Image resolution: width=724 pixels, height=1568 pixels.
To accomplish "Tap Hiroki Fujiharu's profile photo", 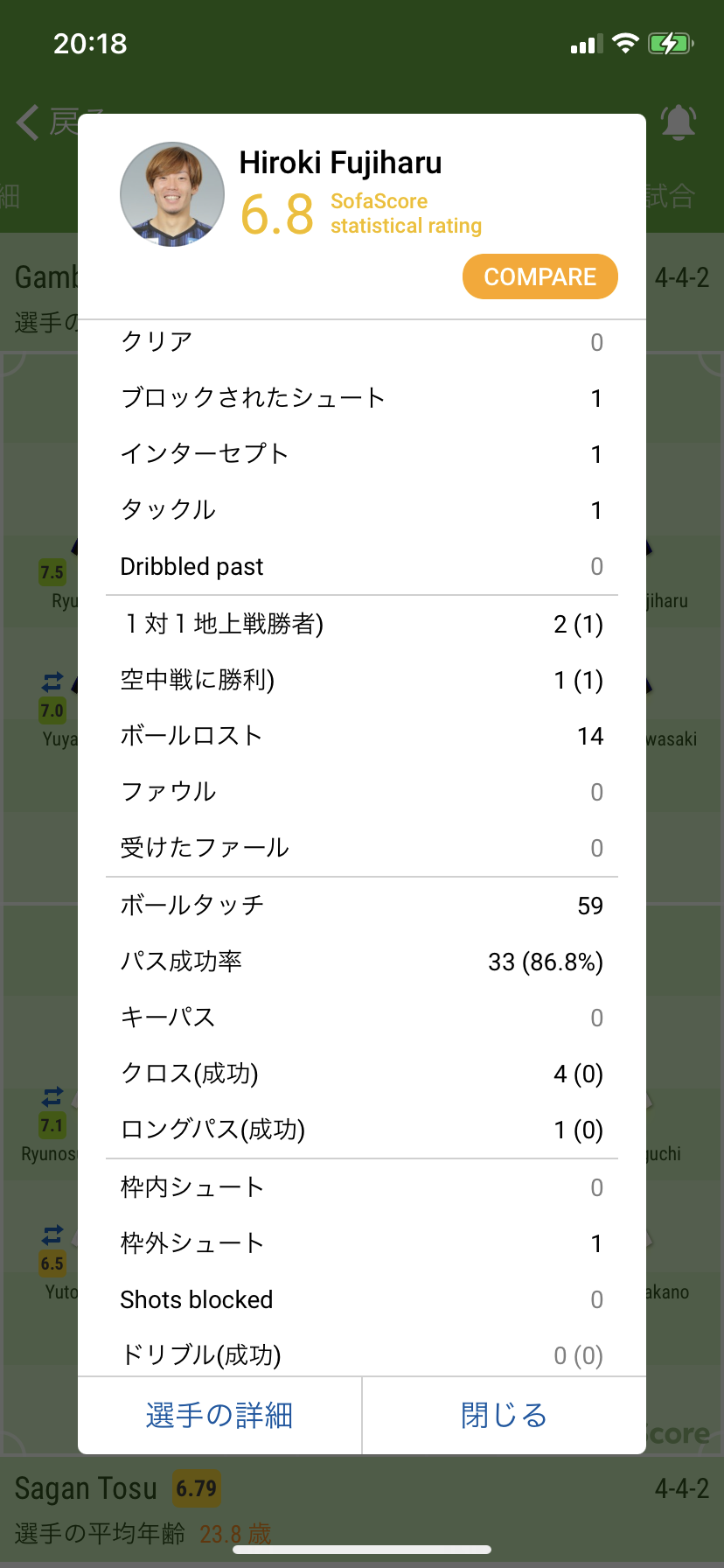I will click(x=172, y=194).
